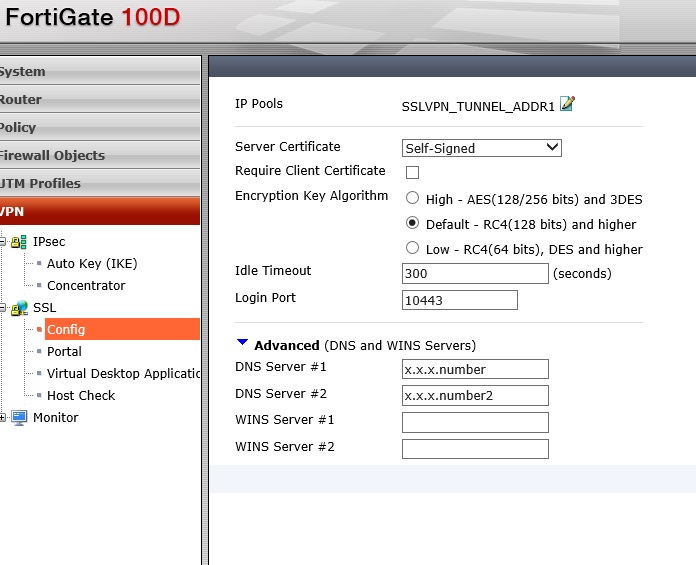Click the WINS Server #1 field
696x565 pixels.
(475, 422)
